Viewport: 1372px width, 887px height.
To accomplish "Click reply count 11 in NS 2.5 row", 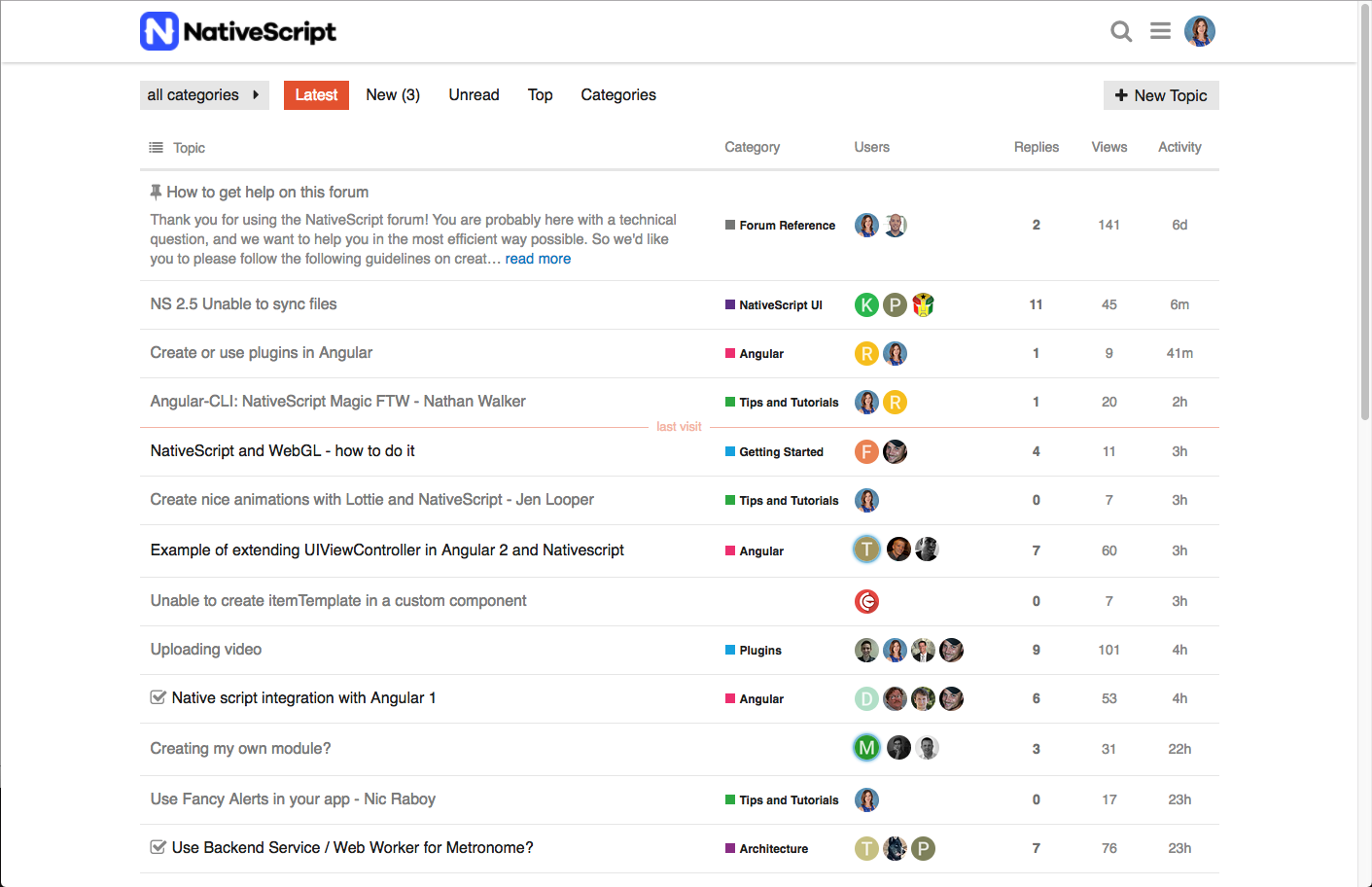I will pos(1036,304).
